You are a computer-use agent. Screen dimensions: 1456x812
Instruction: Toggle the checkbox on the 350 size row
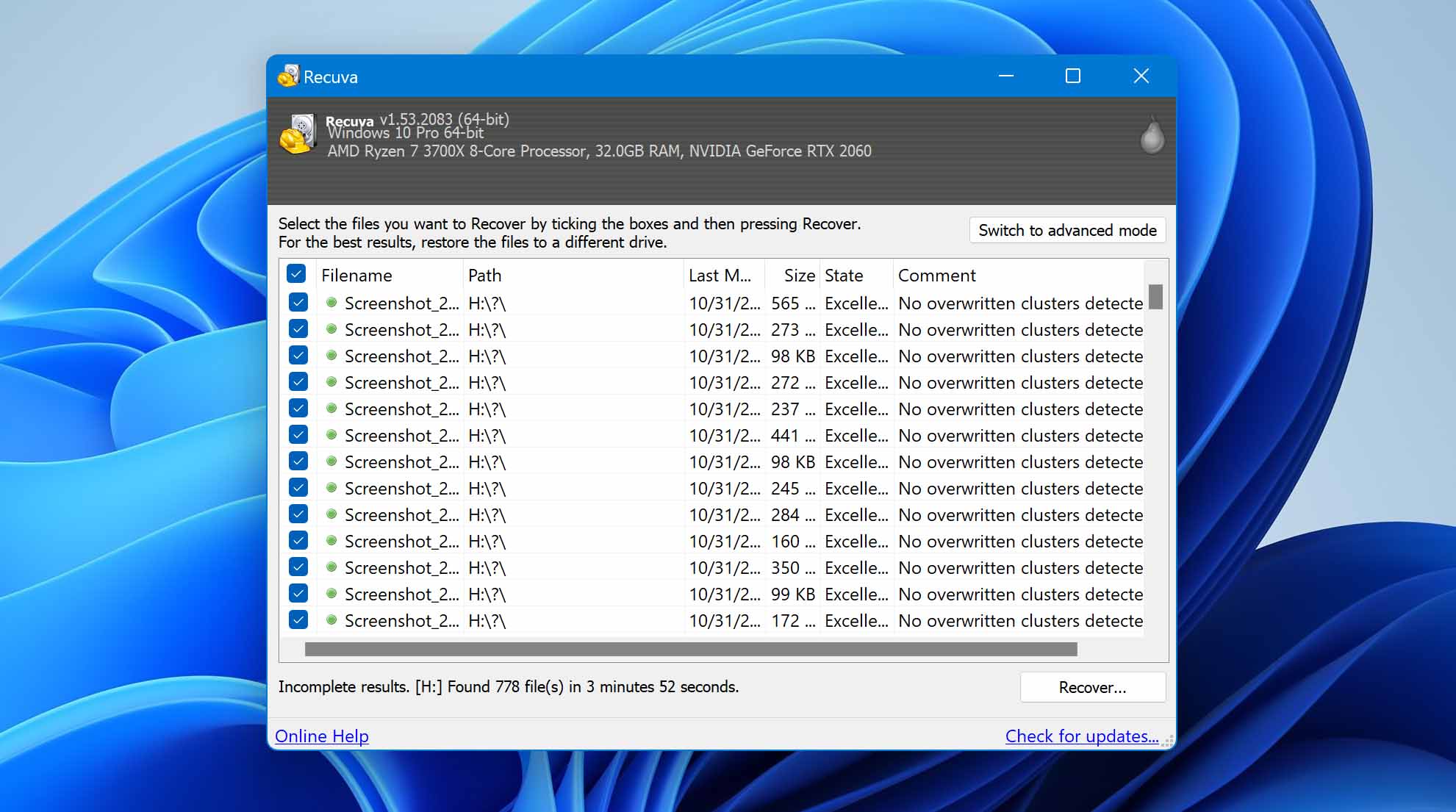[298, 567]
